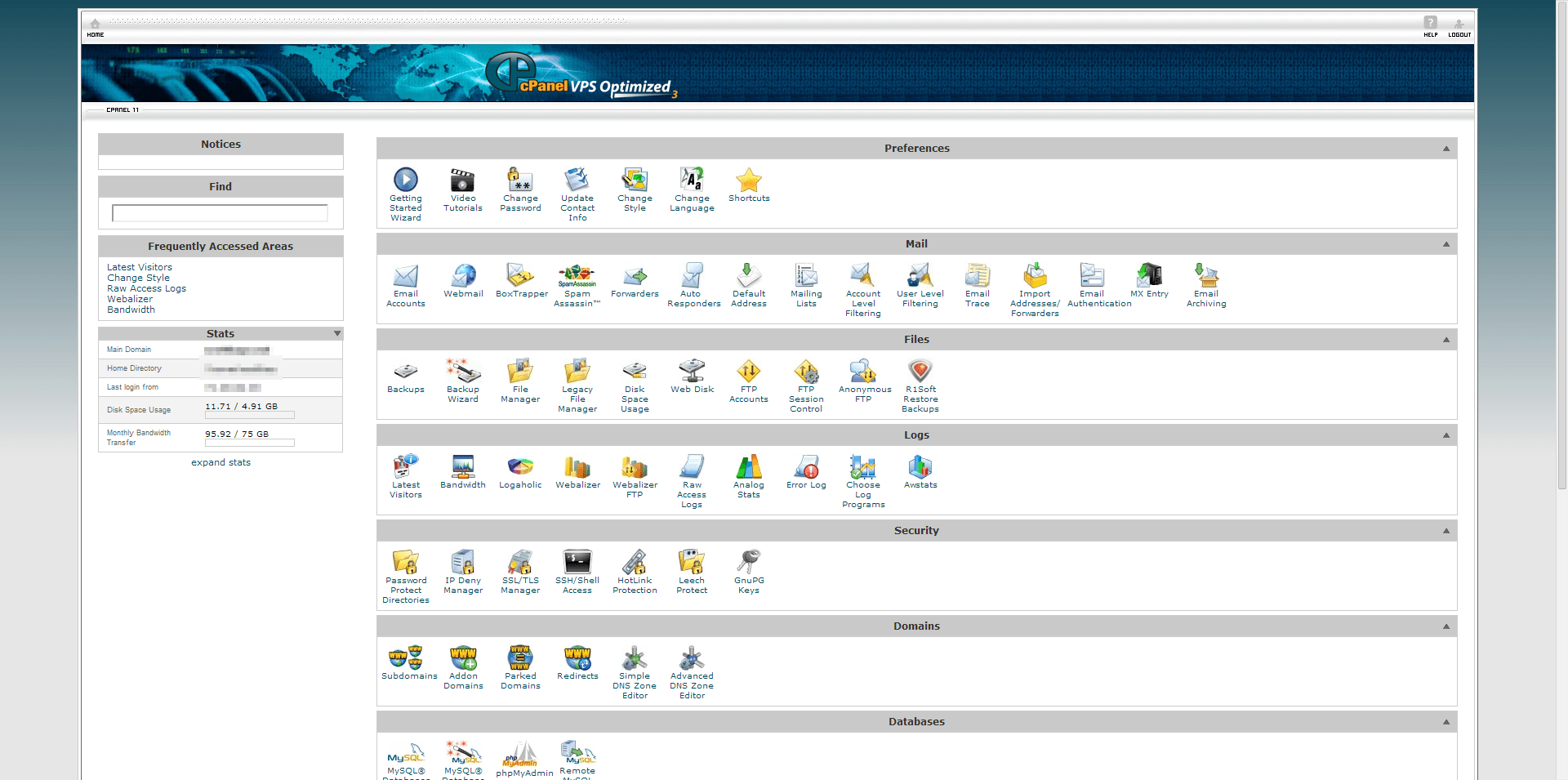
Task: Click the Bandwidth sidebar link
Action: [x=131, y=310]
